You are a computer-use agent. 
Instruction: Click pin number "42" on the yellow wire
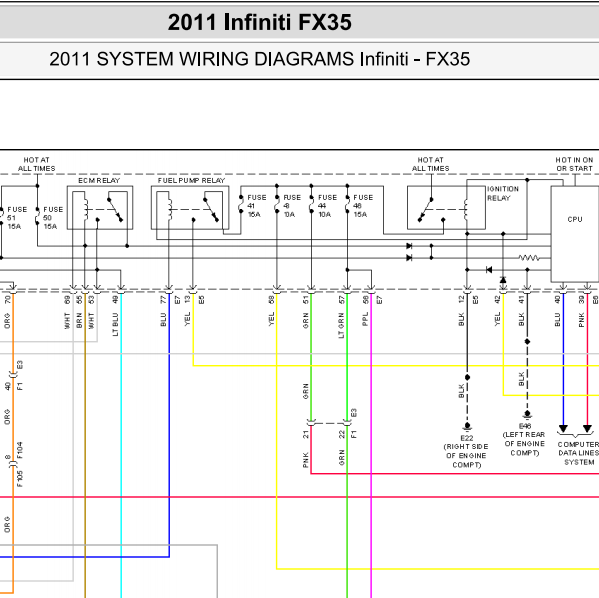pyautogui.click(x=497, y=300)
